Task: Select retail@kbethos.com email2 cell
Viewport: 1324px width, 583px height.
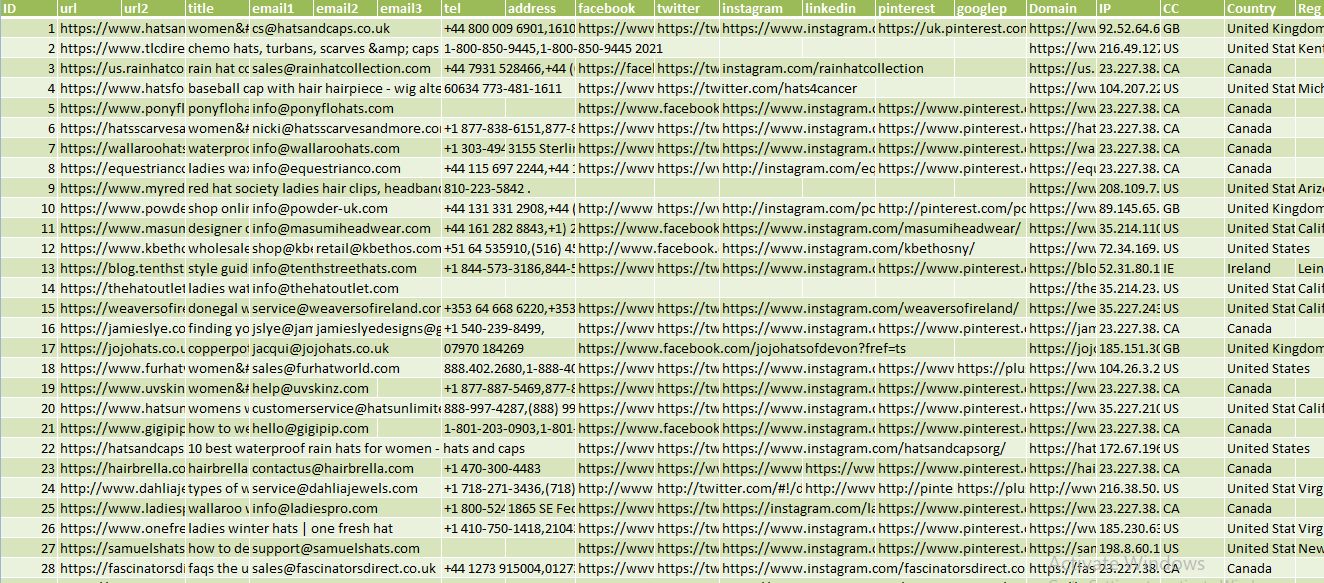Action: pyautogui.click(x=378, y=248)
